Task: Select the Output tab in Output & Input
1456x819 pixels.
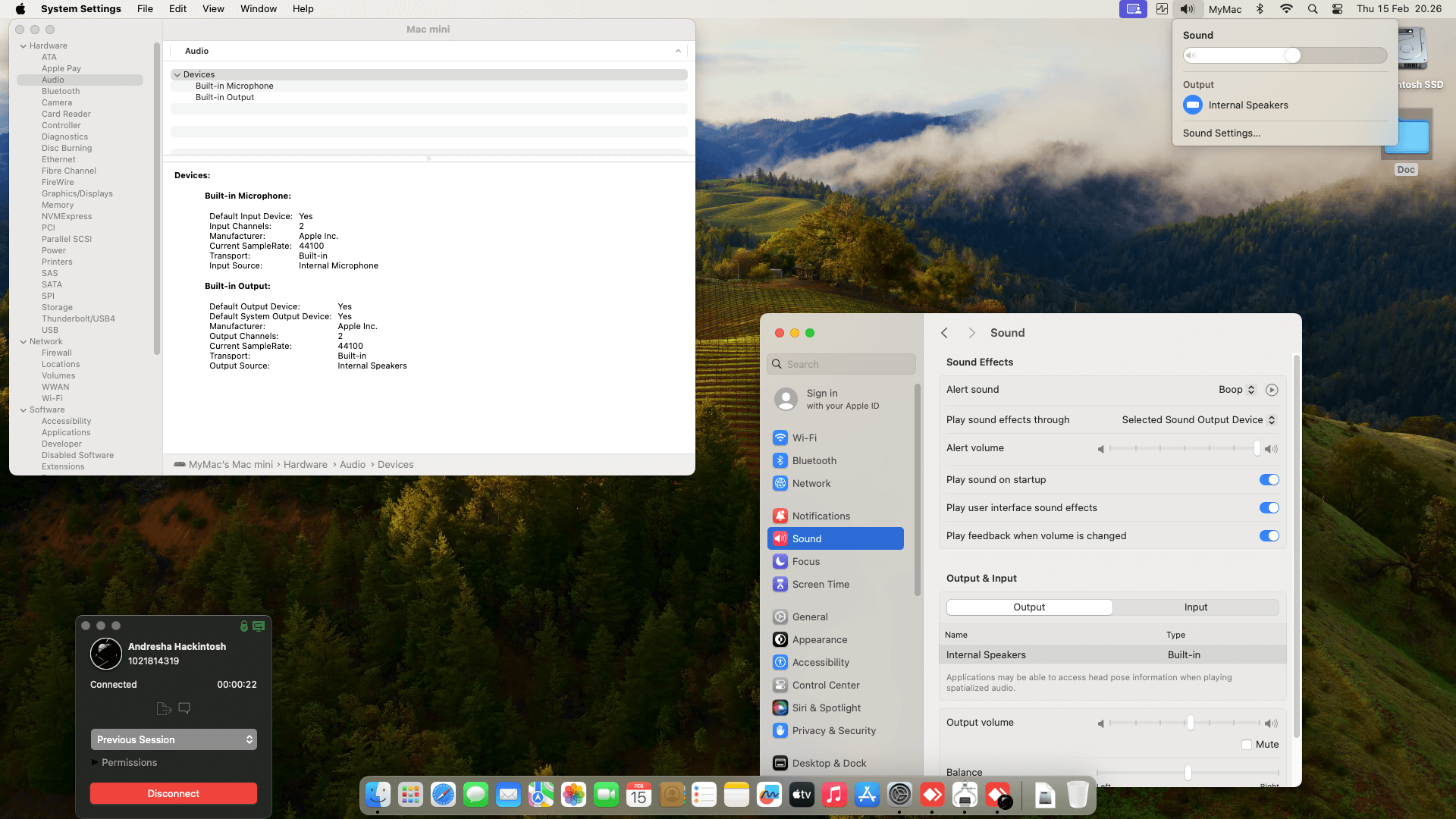Action: (x=1029, y=607)
